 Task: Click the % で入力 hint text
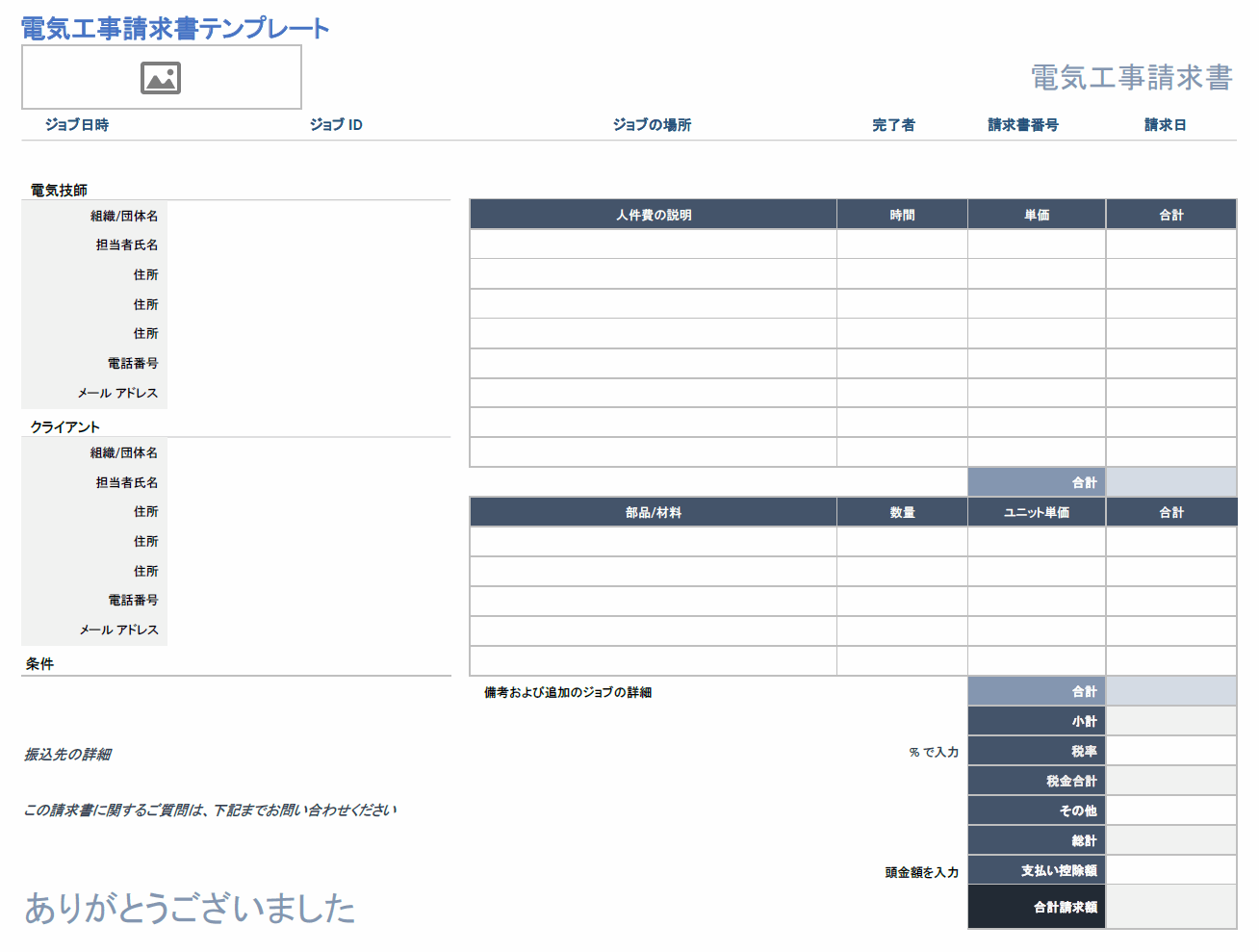934,752
